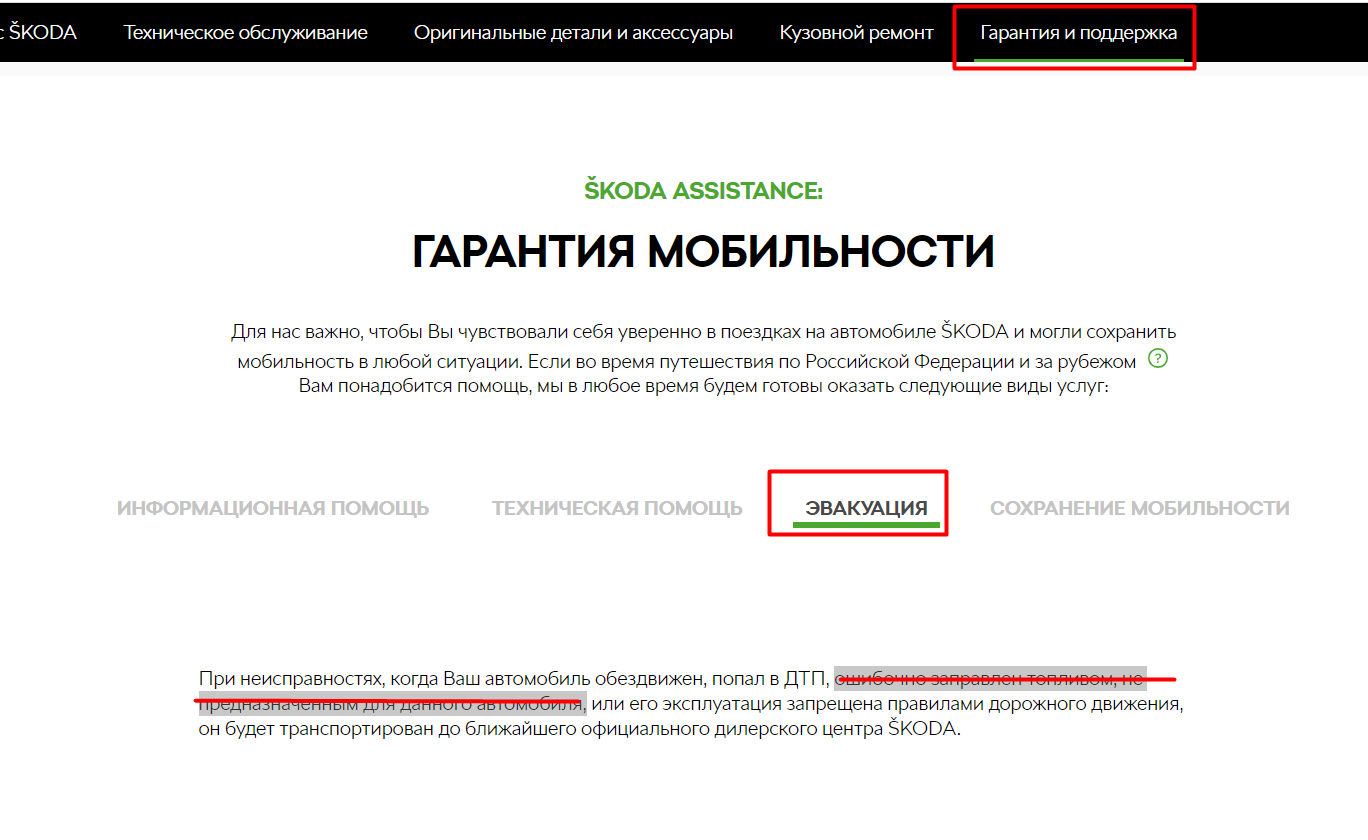The image size is (1368, 840).
Task: Click the line starting 'он будет транспортирован'
Action: [580, 729]
